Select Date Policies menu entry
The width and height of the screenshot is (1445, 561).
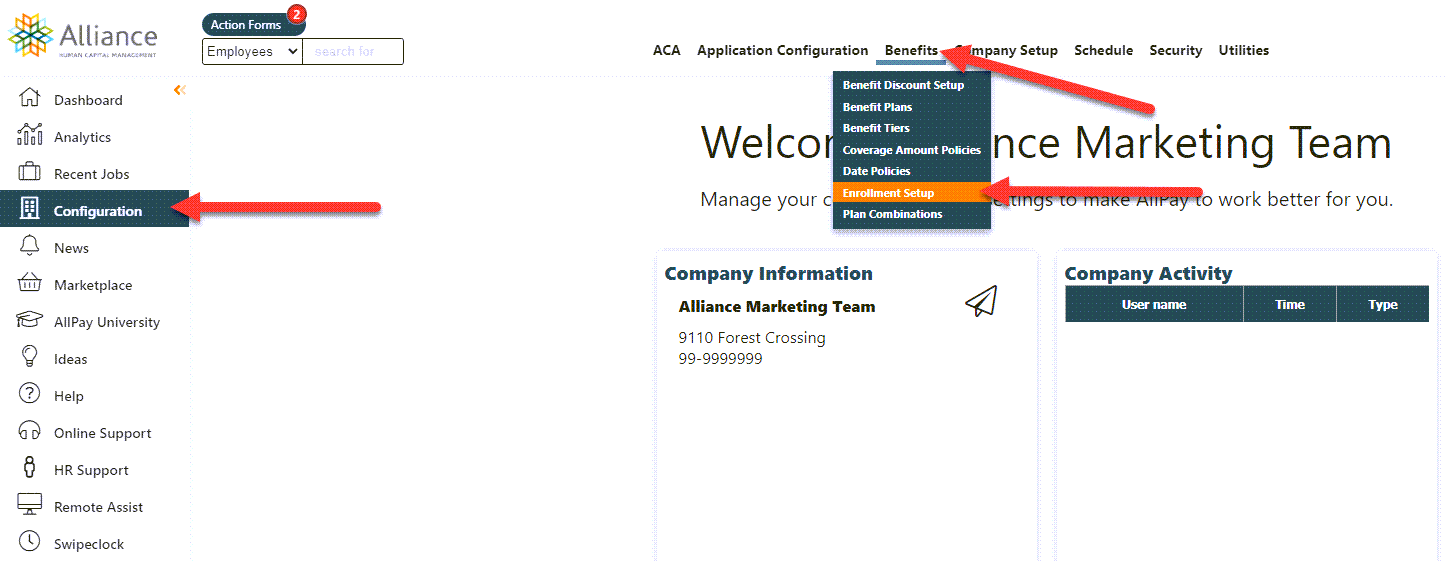click(x=912, y=171)
